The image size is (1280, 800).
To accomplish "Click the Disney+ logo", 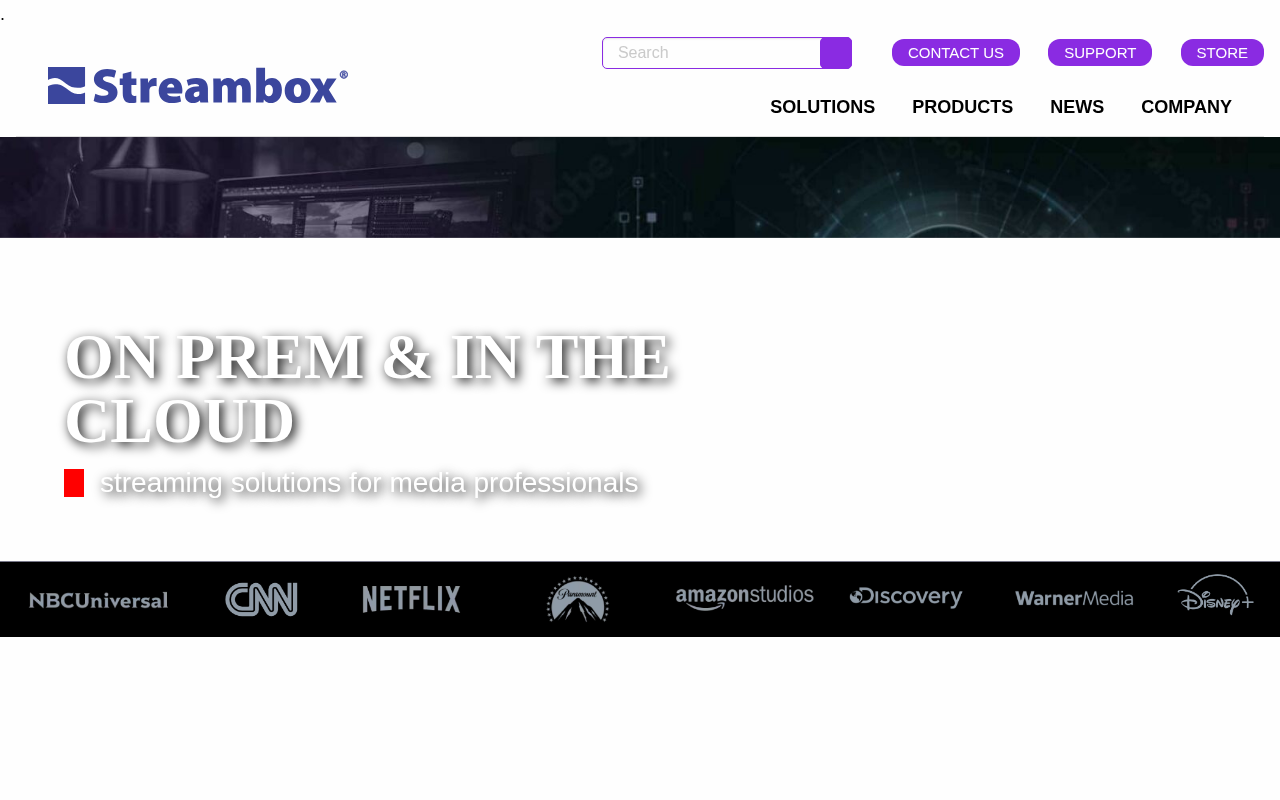I will tap(1215, 595).
